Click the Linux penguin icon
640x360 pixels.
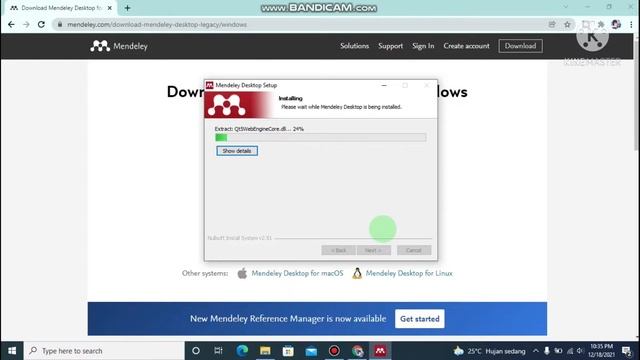(x=357, y=273)
